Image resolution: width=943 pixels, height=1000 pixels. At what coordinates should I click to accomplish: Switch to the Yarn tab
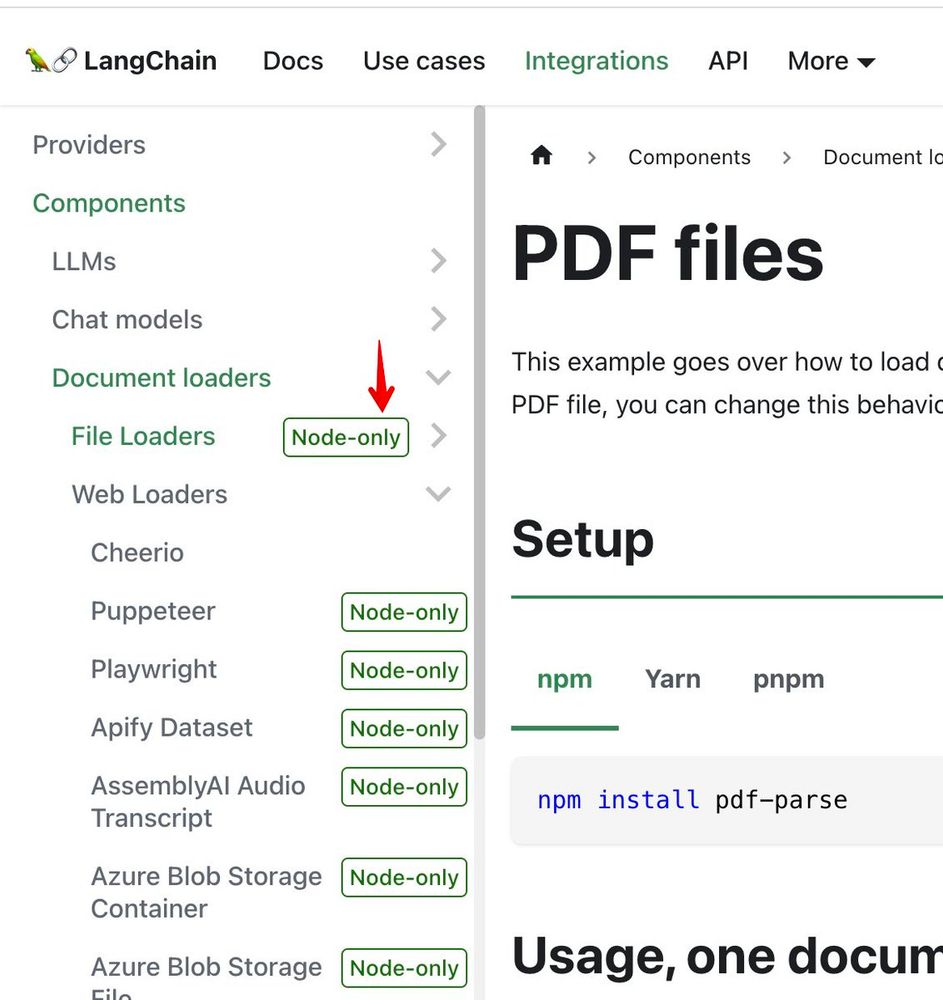coord(673,679)
